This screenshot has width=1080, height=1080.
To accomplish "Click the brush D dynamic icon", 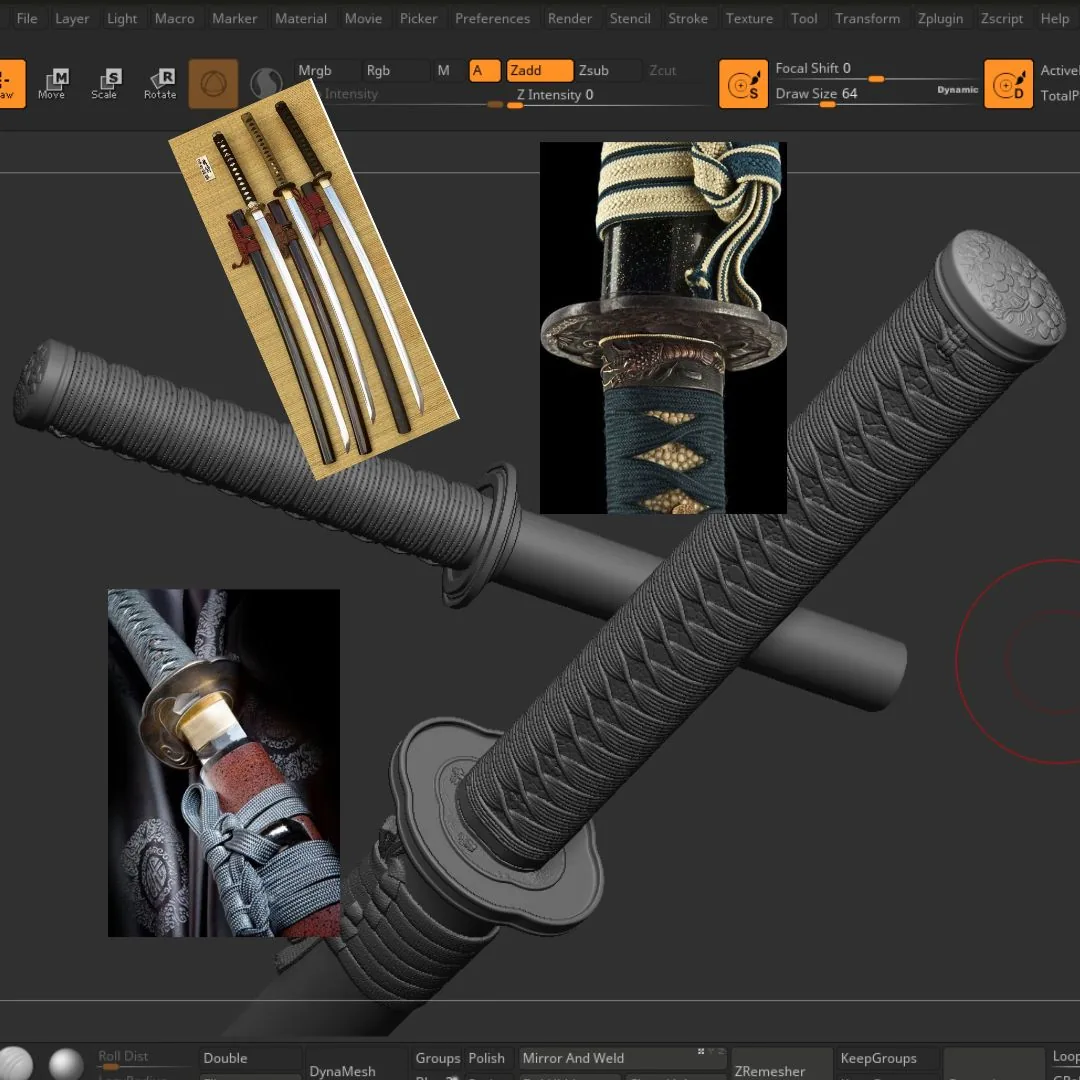I will point(1008,83).
